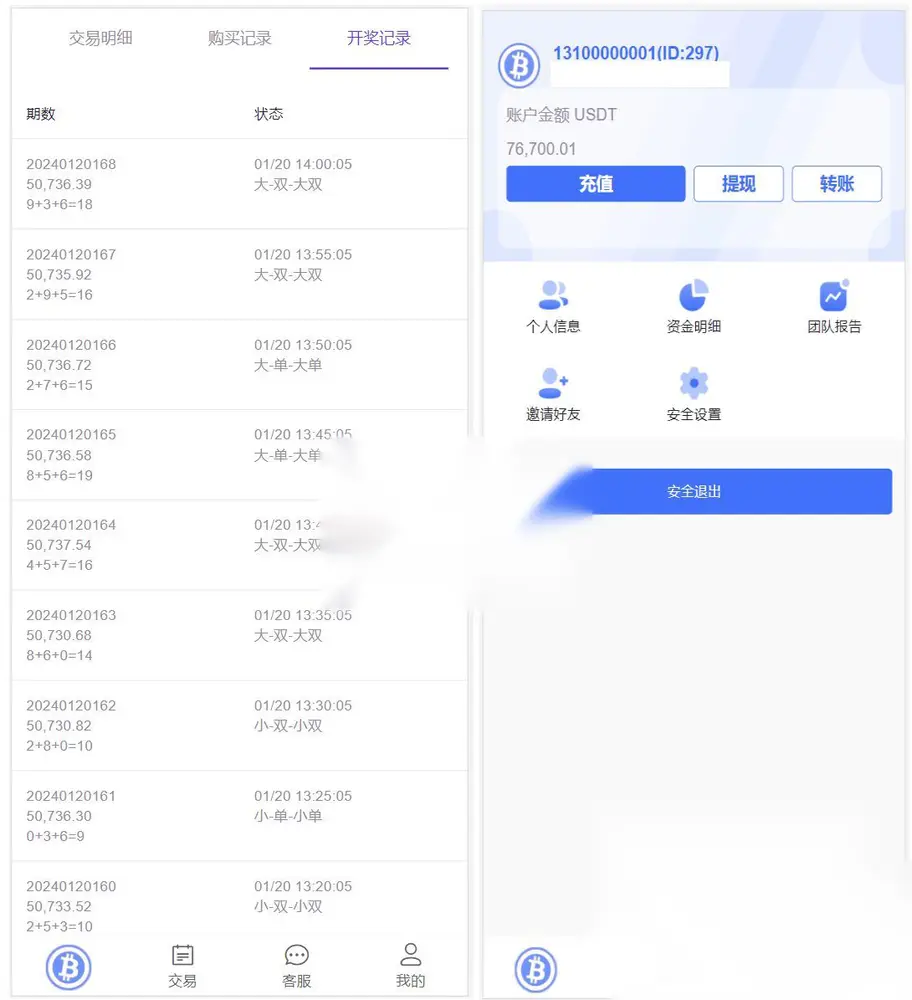Click the sum 2+8+0=10
The height and width of the screenshot is (1000, 912).
click(x=59, y=746)
